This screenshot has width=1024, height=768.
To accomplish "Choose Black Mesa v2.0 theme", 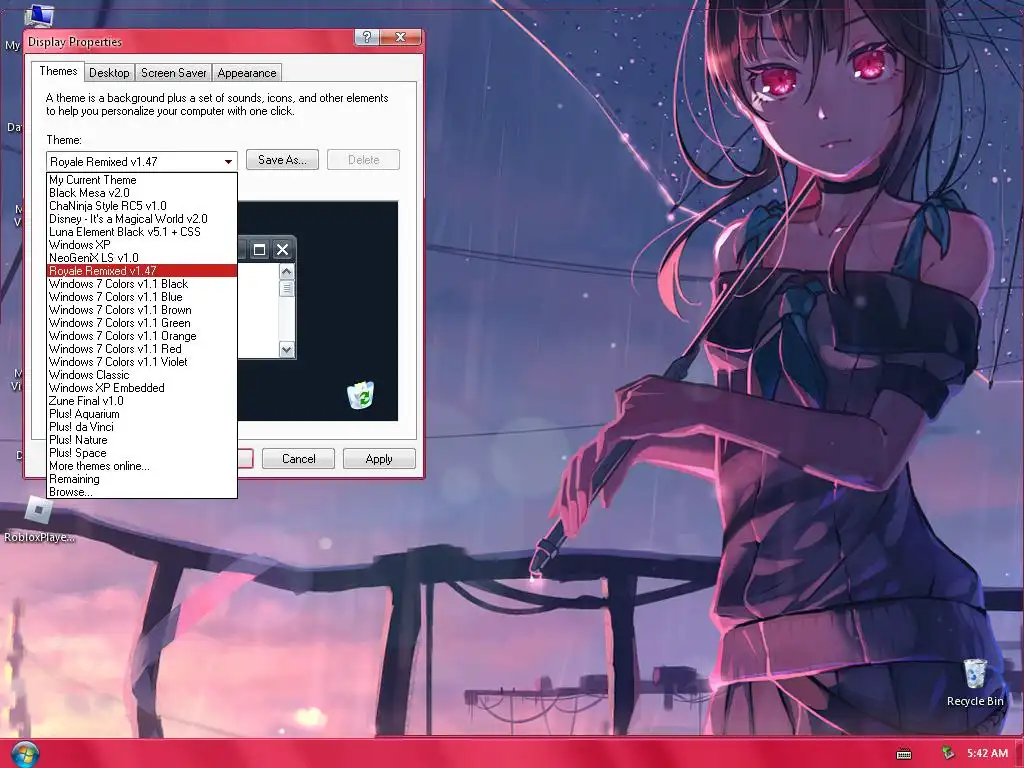I will 142,193.
